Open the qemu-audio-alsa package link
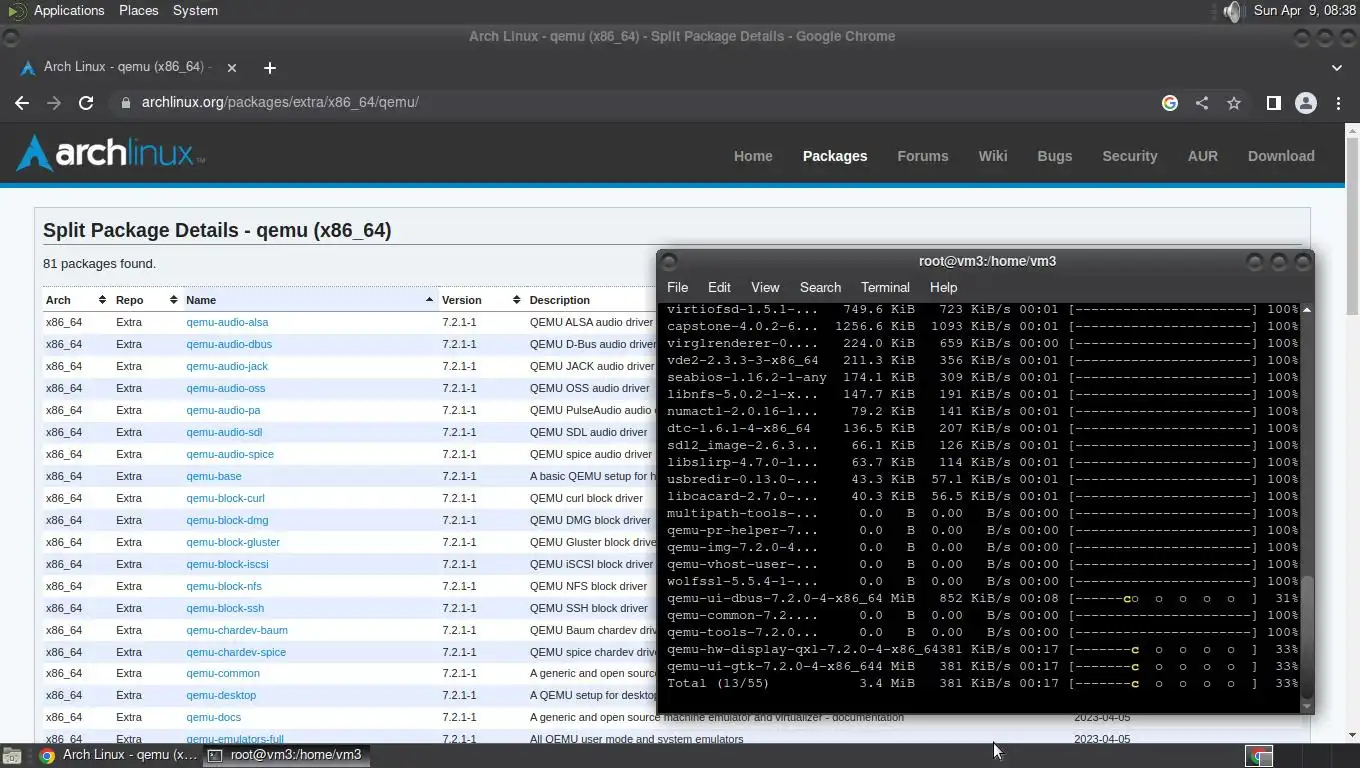The image size is (1360, 768). (227, 322)
